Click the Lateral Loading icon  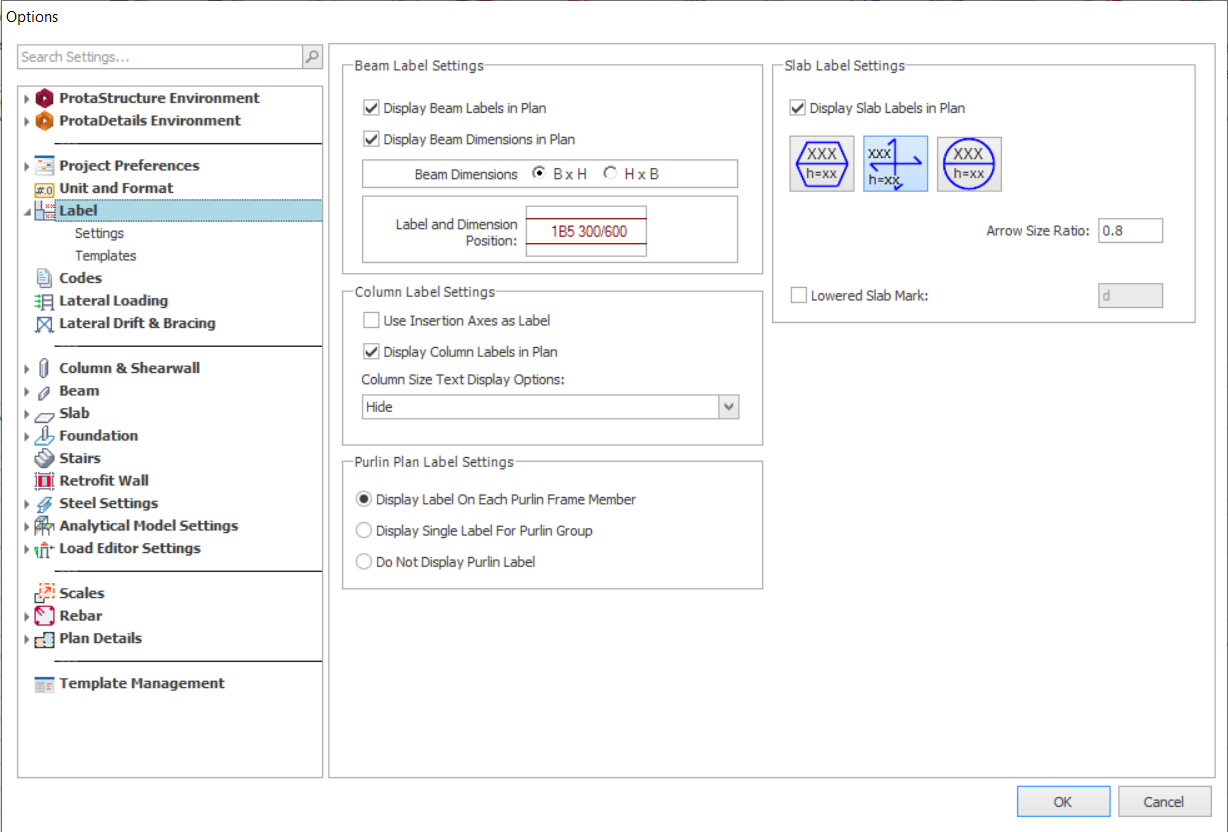[44, 301]
